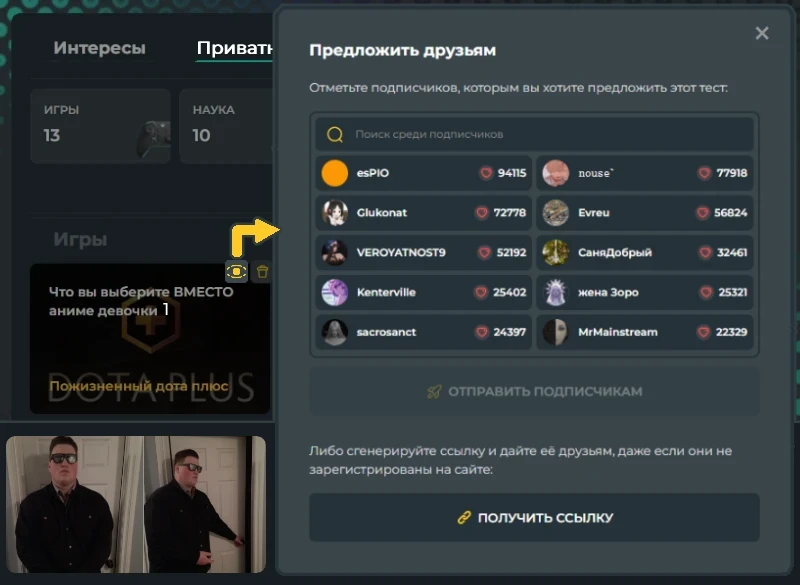Focus the Поиск среди подписчиков field
This screenshot has width=800, height=585.
[534, 134]
